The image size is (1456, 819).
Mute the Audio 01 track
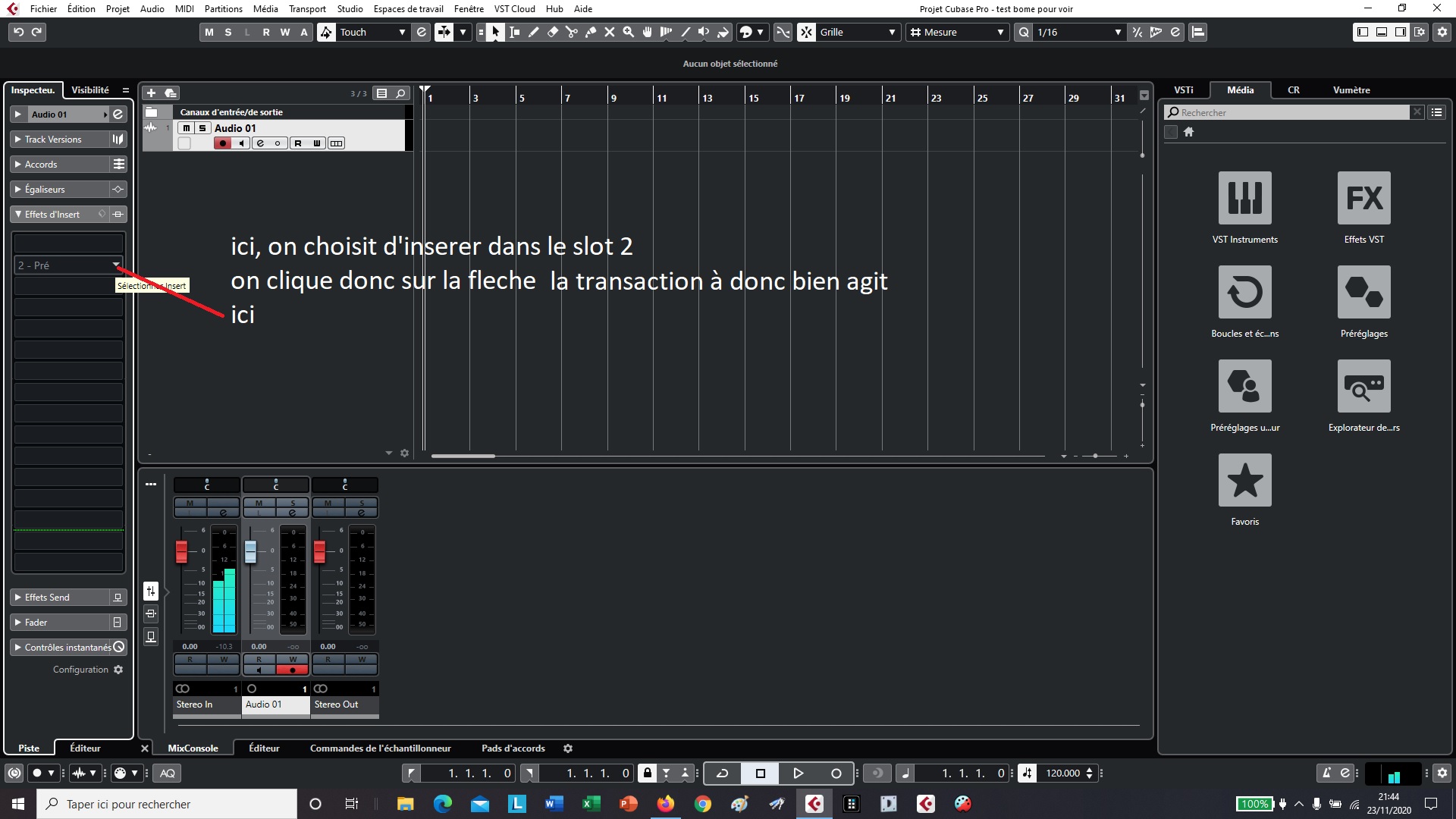pyautogui.click(x=186, y=127)
